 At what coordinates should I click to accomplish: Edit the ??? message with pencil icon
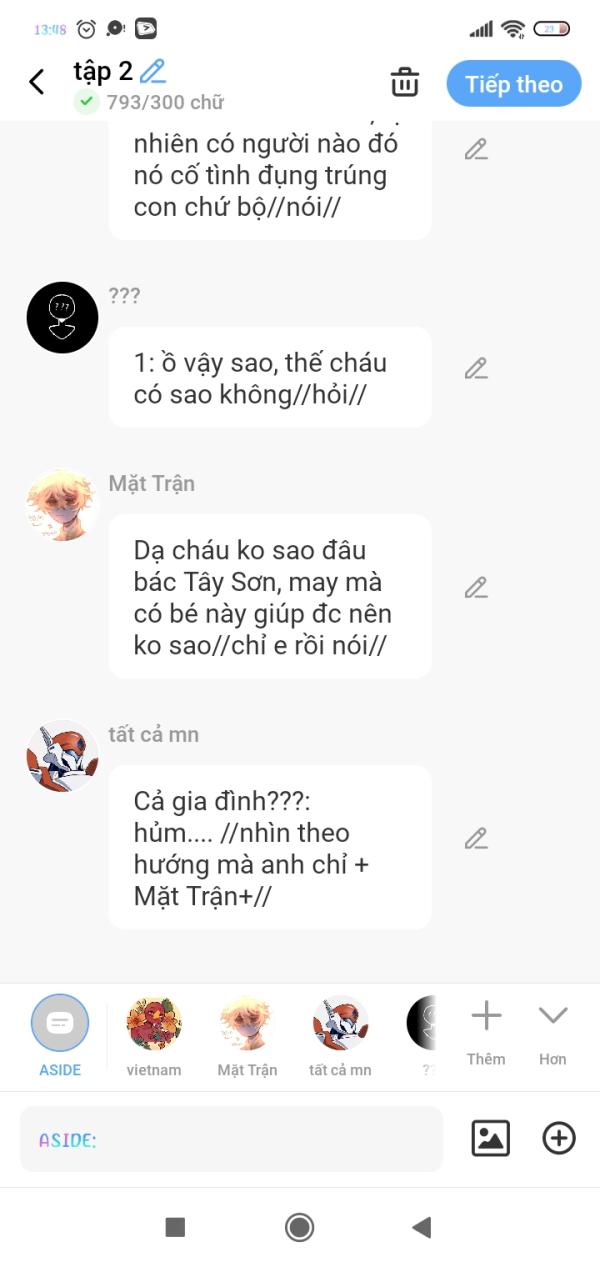click(476, 368)
